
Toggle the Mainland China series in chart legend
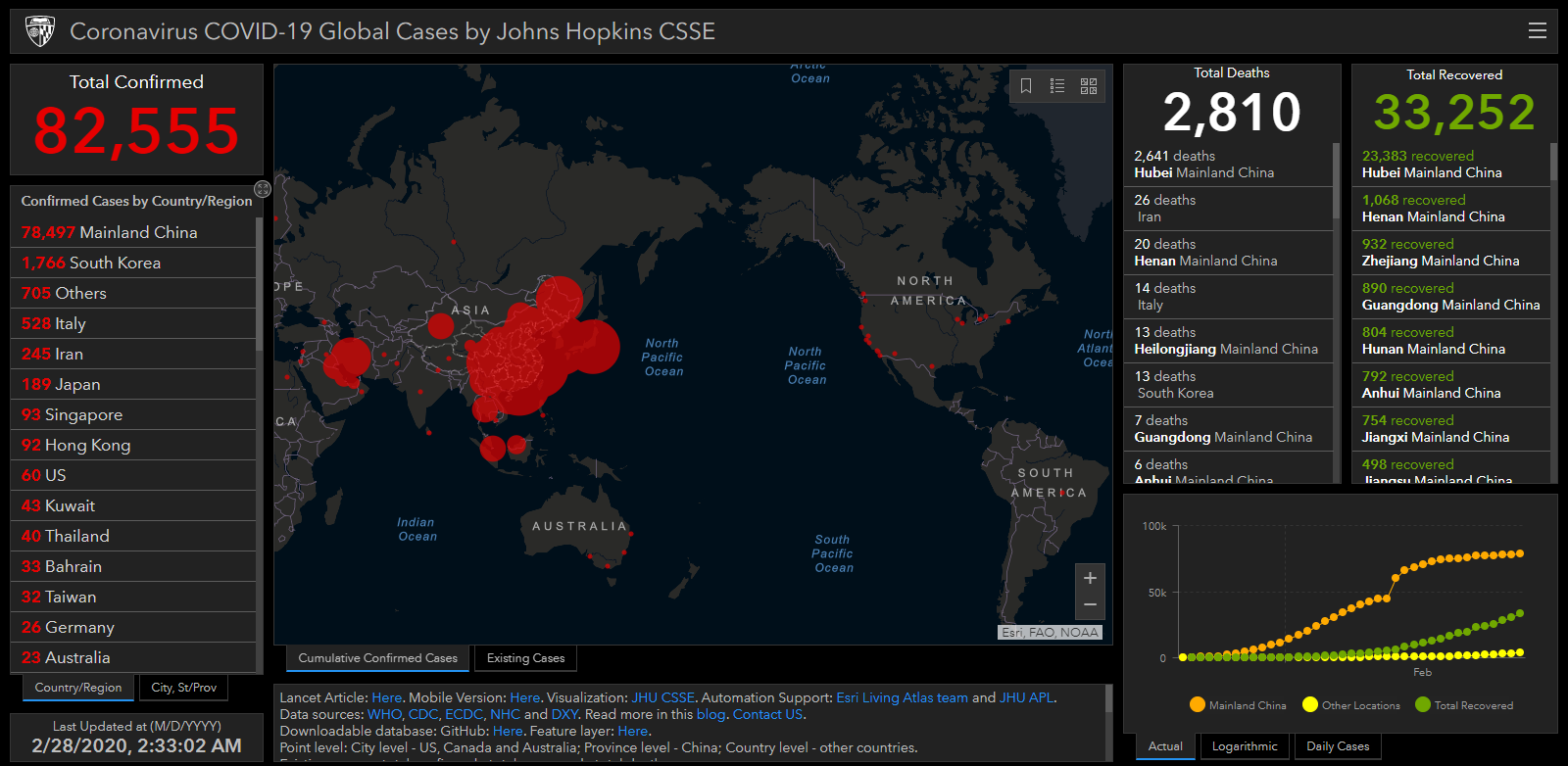[x=1237, y=705]
